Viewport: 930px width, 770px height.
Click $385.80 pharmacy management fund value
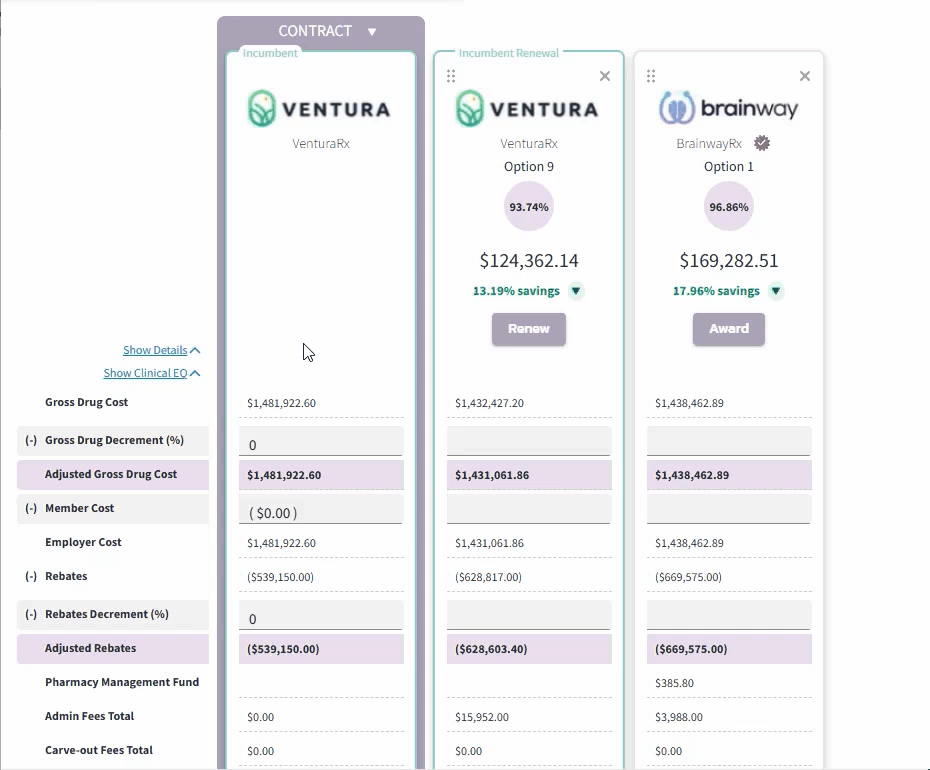pyautogui.click(x=674, y=683)
